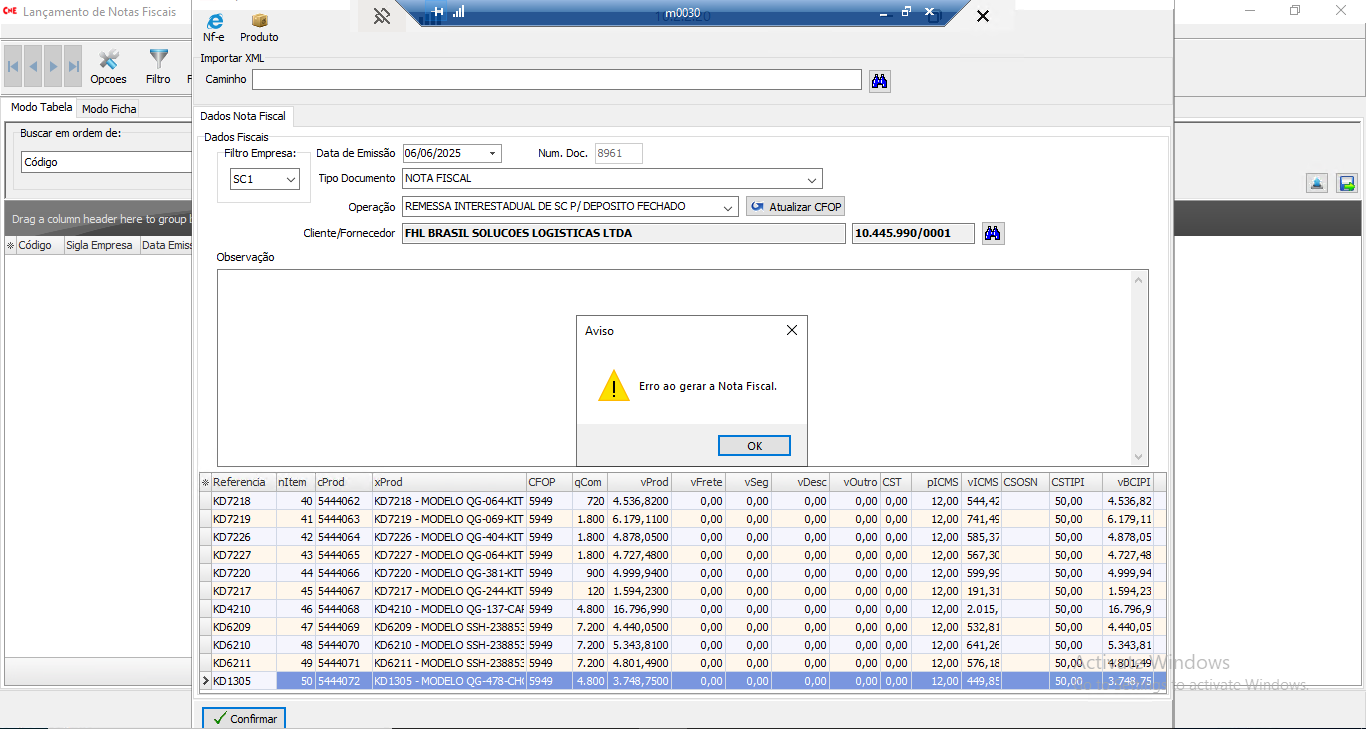Click the unpin icon on remote session bar
Image resolution: width=1366 pixels, height=729 pixels.
pos(381,16)
